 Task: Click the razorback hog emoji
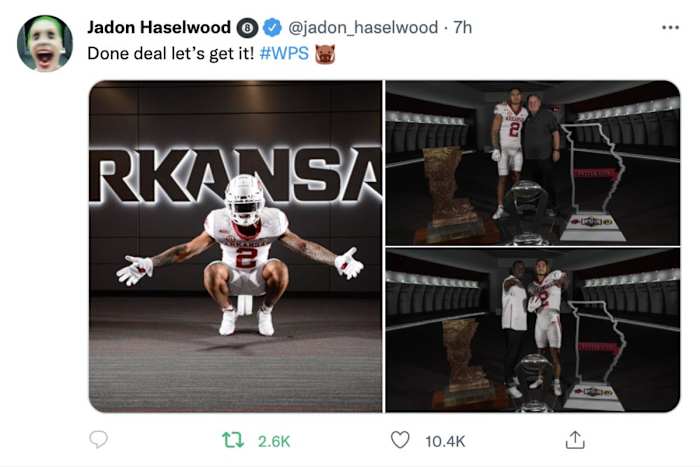(324, 53)
